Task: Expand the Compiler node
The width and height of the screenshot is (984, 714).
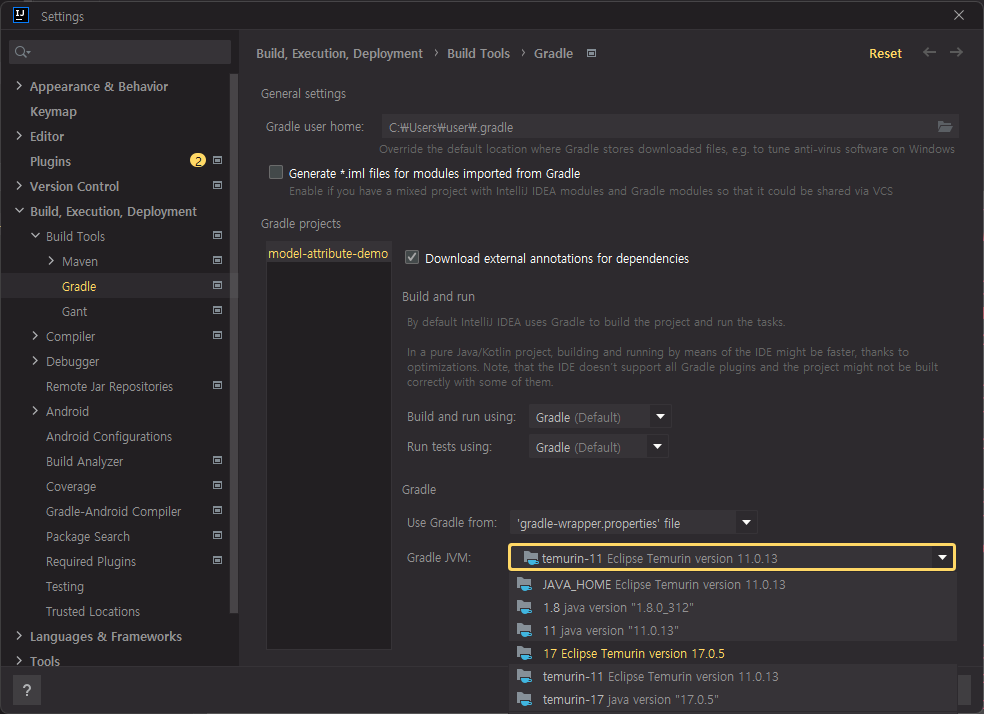Action: (x=35, y=336)
